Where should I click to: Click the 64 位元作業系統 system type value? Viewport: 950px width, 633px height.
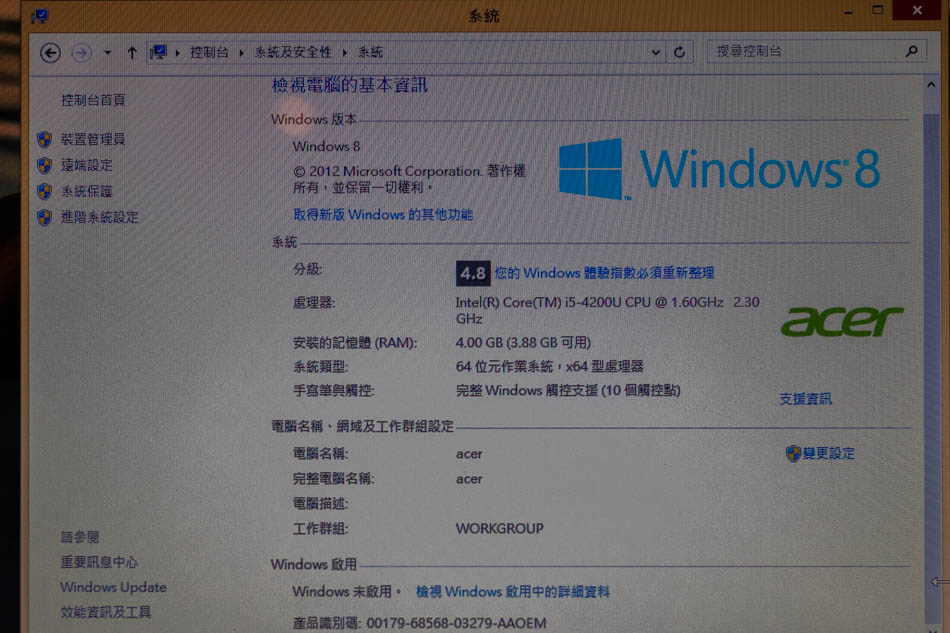click(550, 366)
